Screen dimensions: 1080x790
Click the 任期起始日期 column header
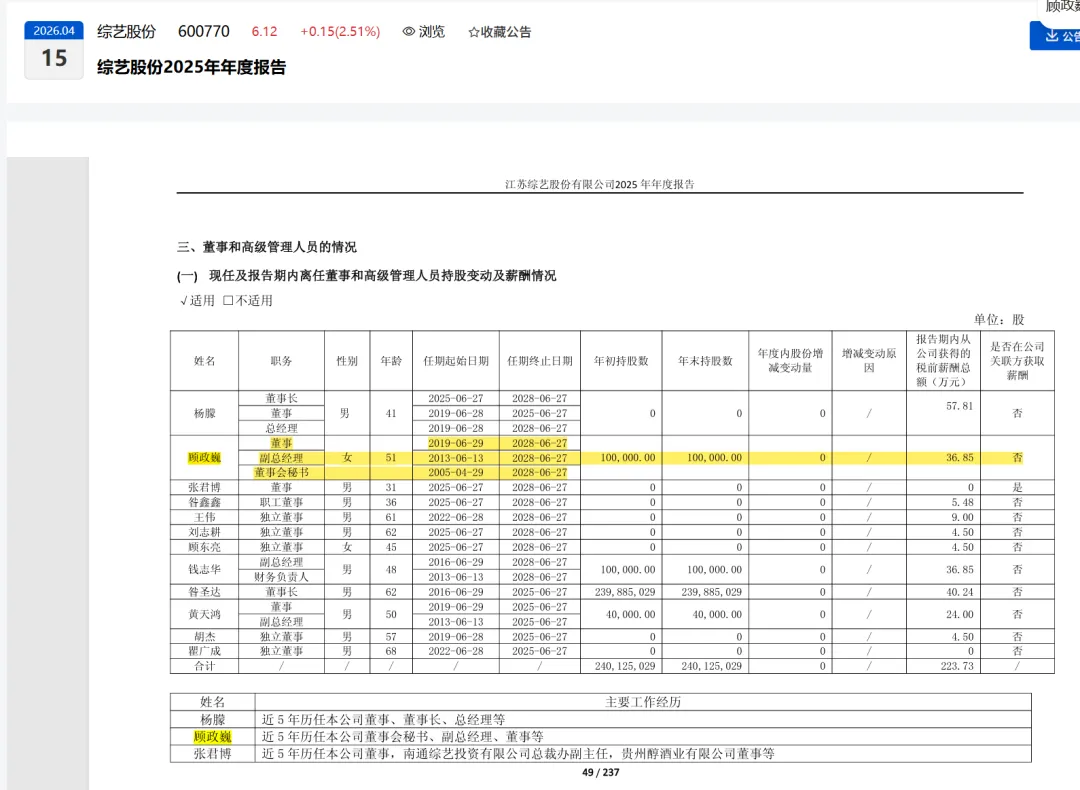[x=456, y=361]
